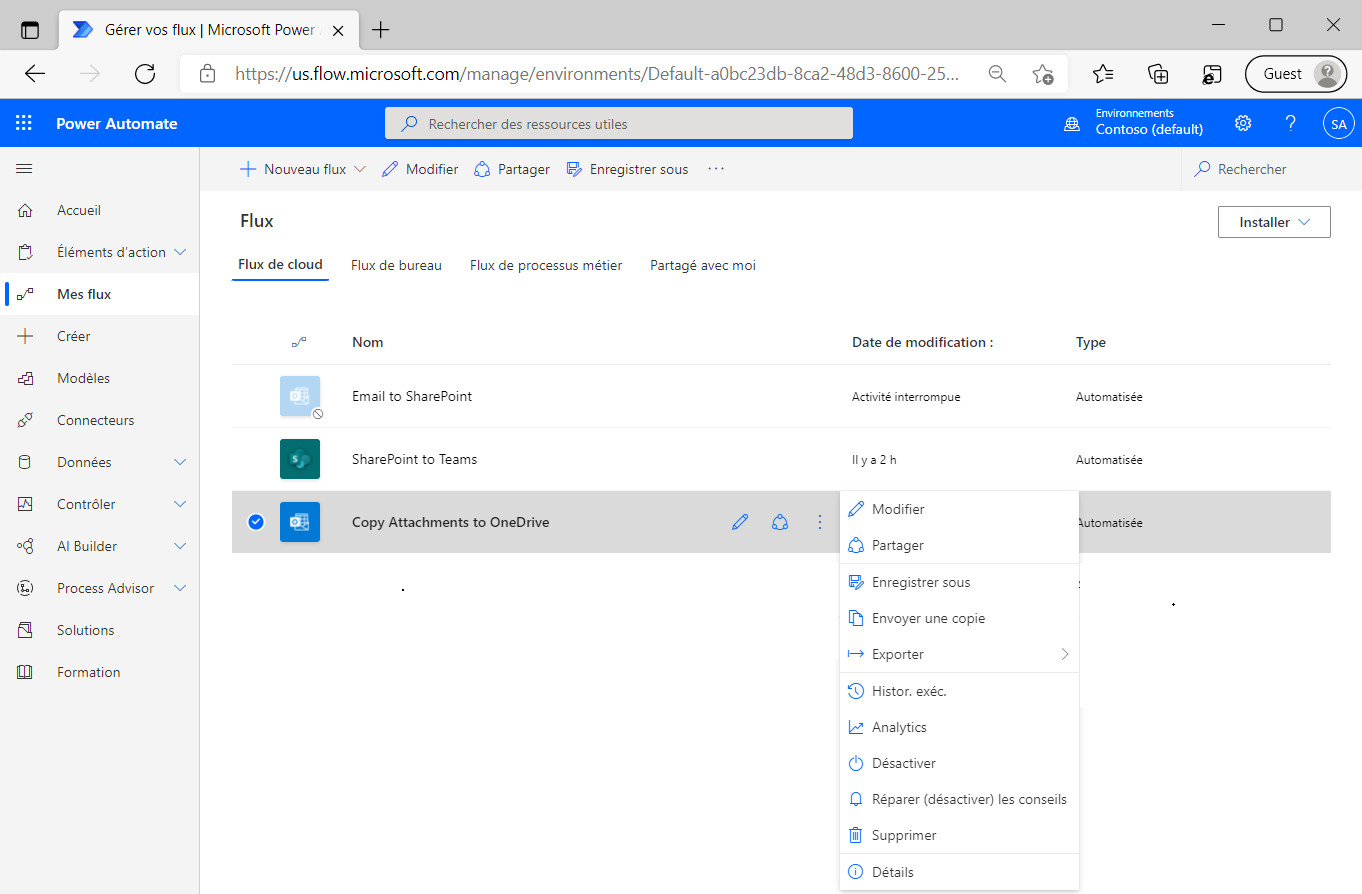The image size is (1362, 894).
Task: Click the zoom magnifier in address bar
Action: [997, 74]
